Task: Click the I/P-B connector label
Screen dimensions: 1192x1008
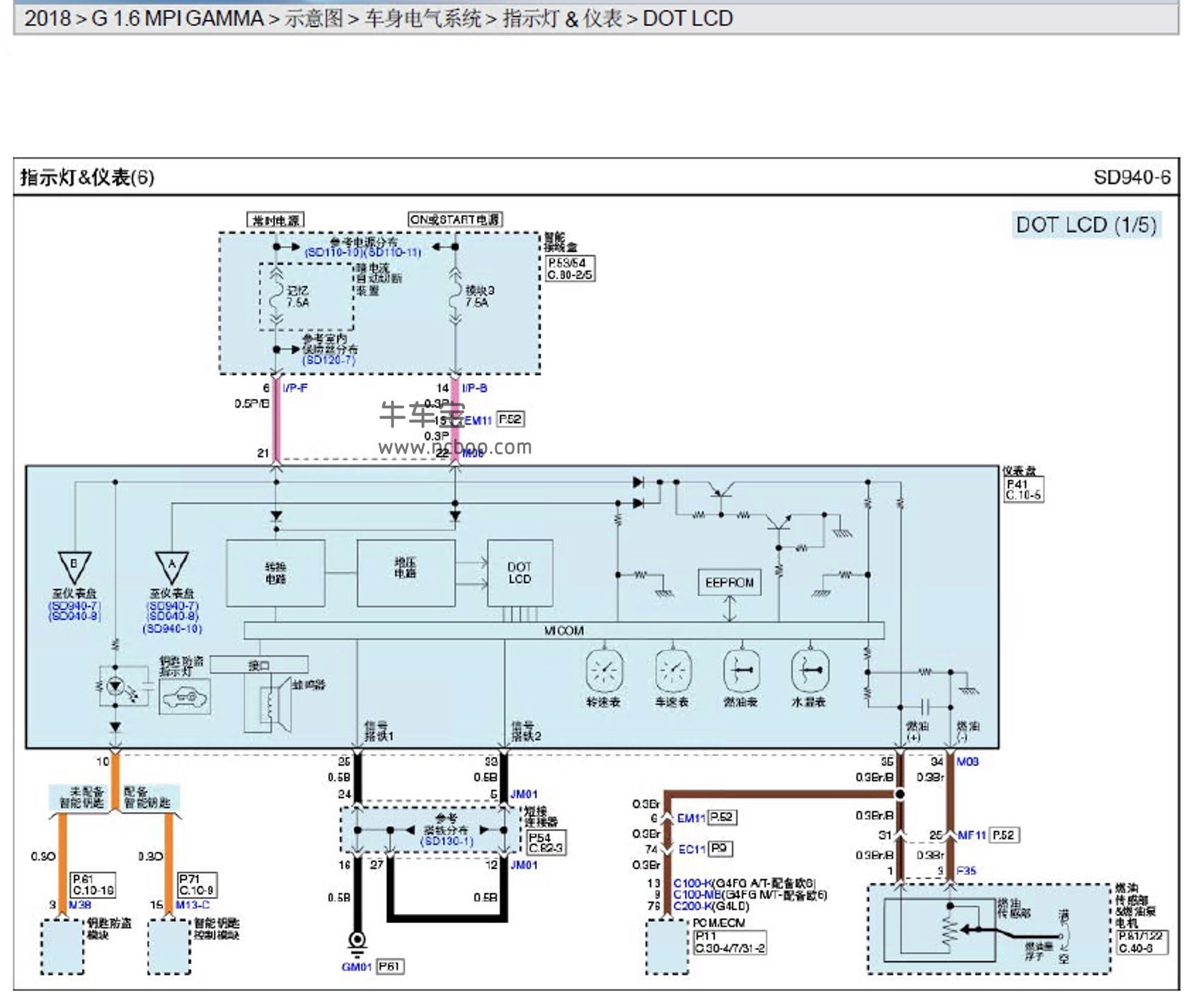Action: pyautogui.click(x=474, y=388)
